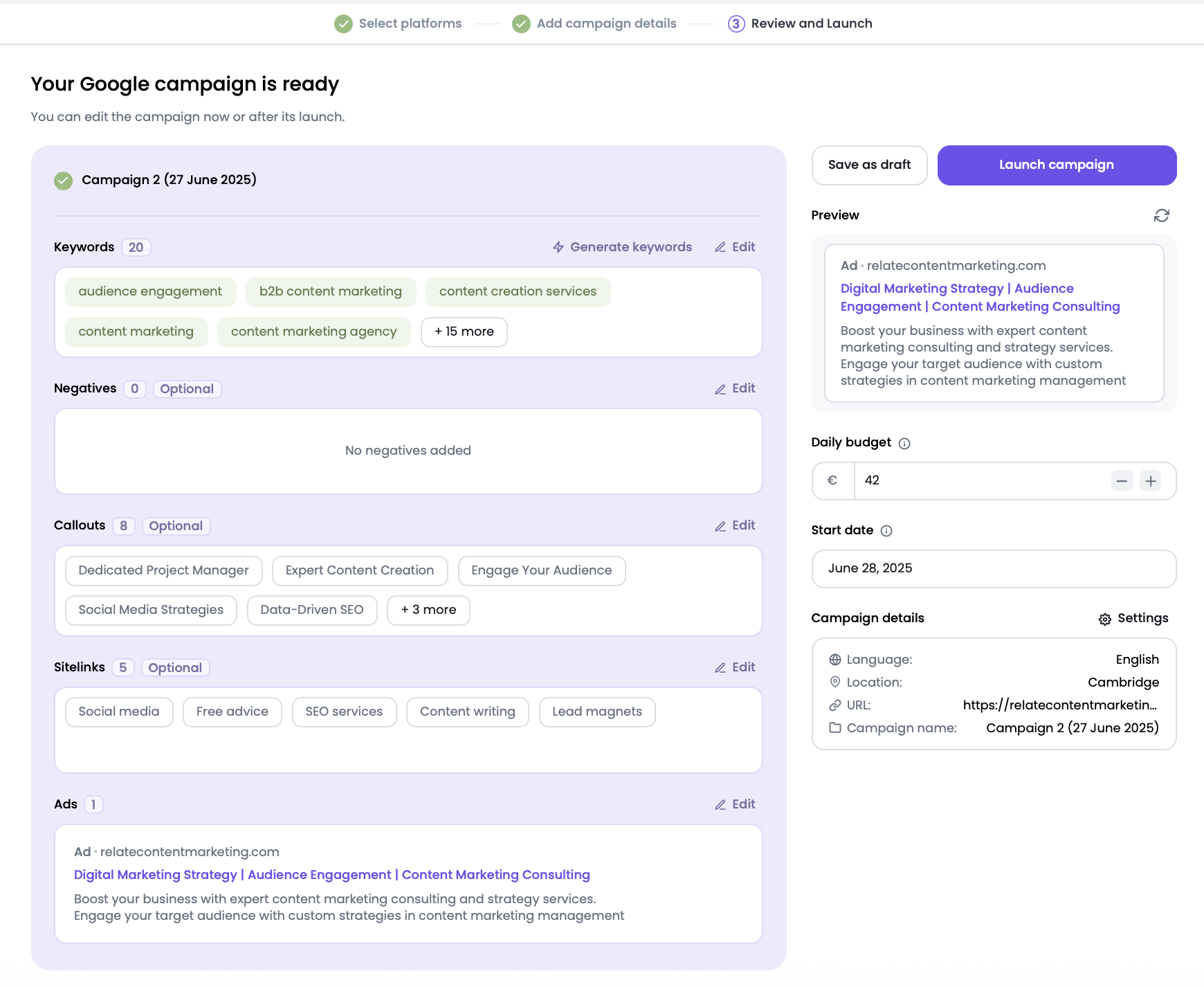The width and height of the screenshot is (1204, 987).
Task: Show the 3 additional callouts
Action: [x=428, y=610]
